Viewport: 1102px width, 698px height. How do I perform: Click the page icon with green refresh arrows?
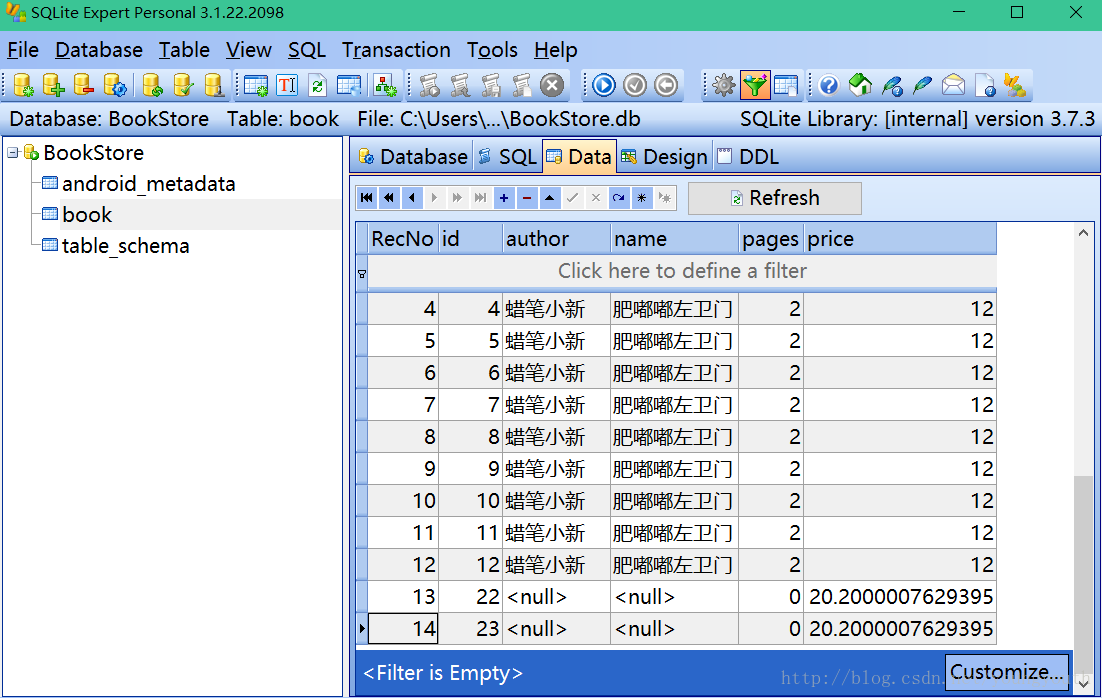point(318,86)
